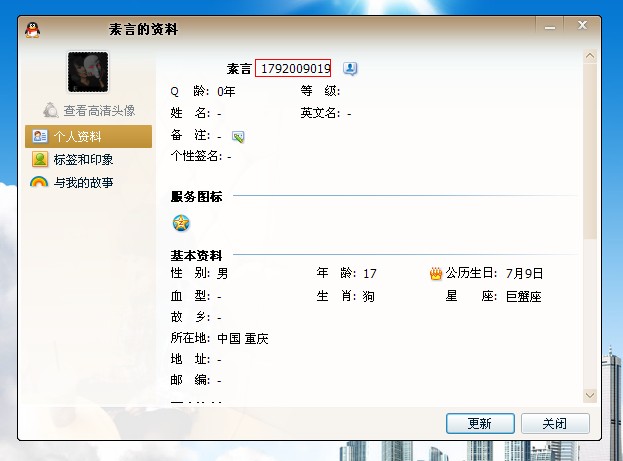Click the vertical scrollbar thumb
The width and height of the screenshot is (623, 461).
[x=590, y=151]
